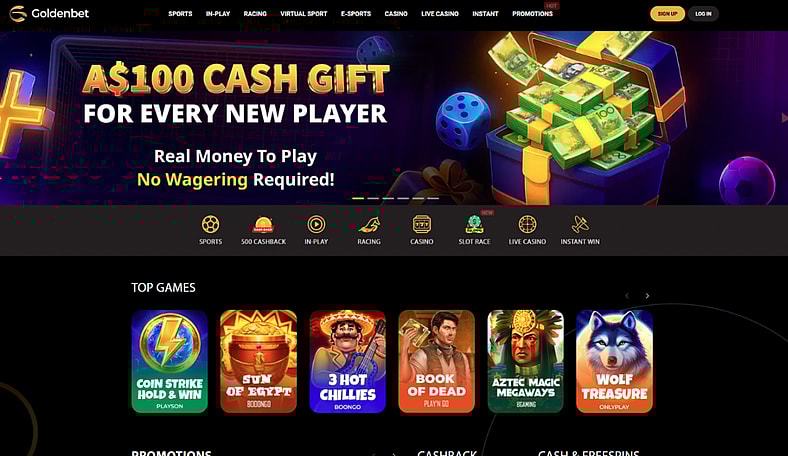Launch the Book of Dead game

436,361
